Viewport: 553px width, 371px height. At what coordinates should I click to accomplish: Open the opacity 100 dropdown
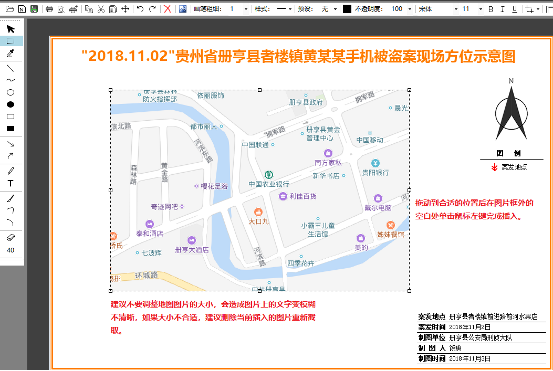(x=409, y=9)
